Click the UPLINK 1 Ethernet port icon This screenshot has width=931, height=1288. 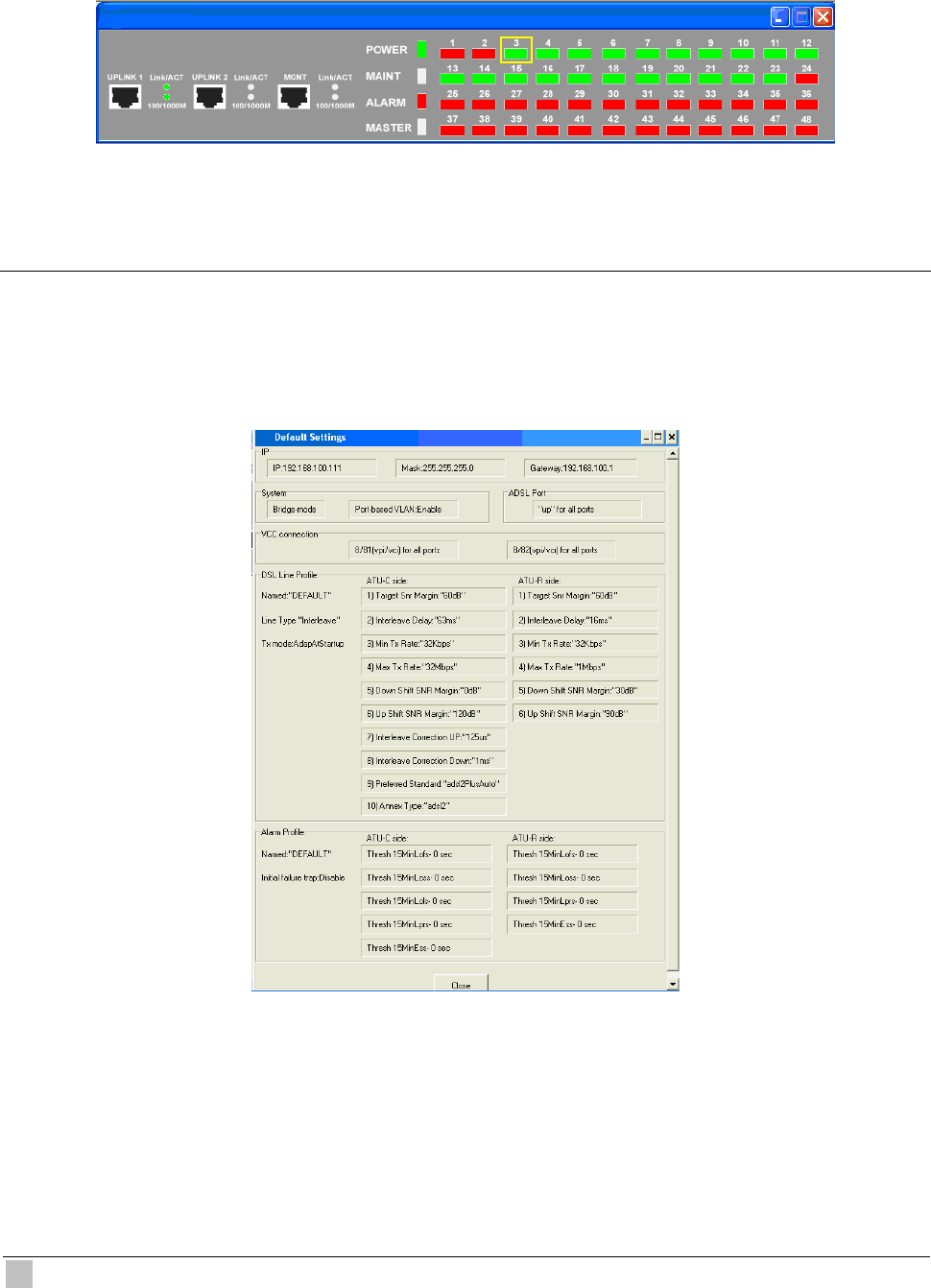click(125, 96)
